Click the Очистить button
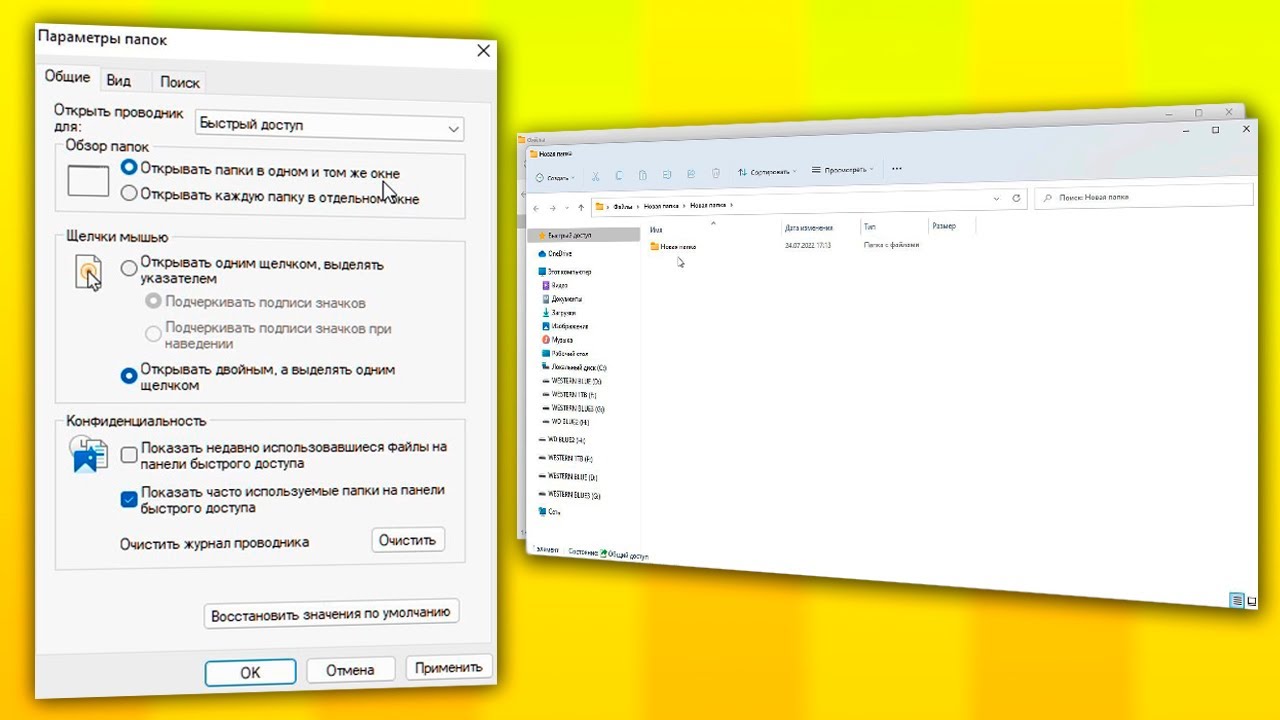 [408, 540]
